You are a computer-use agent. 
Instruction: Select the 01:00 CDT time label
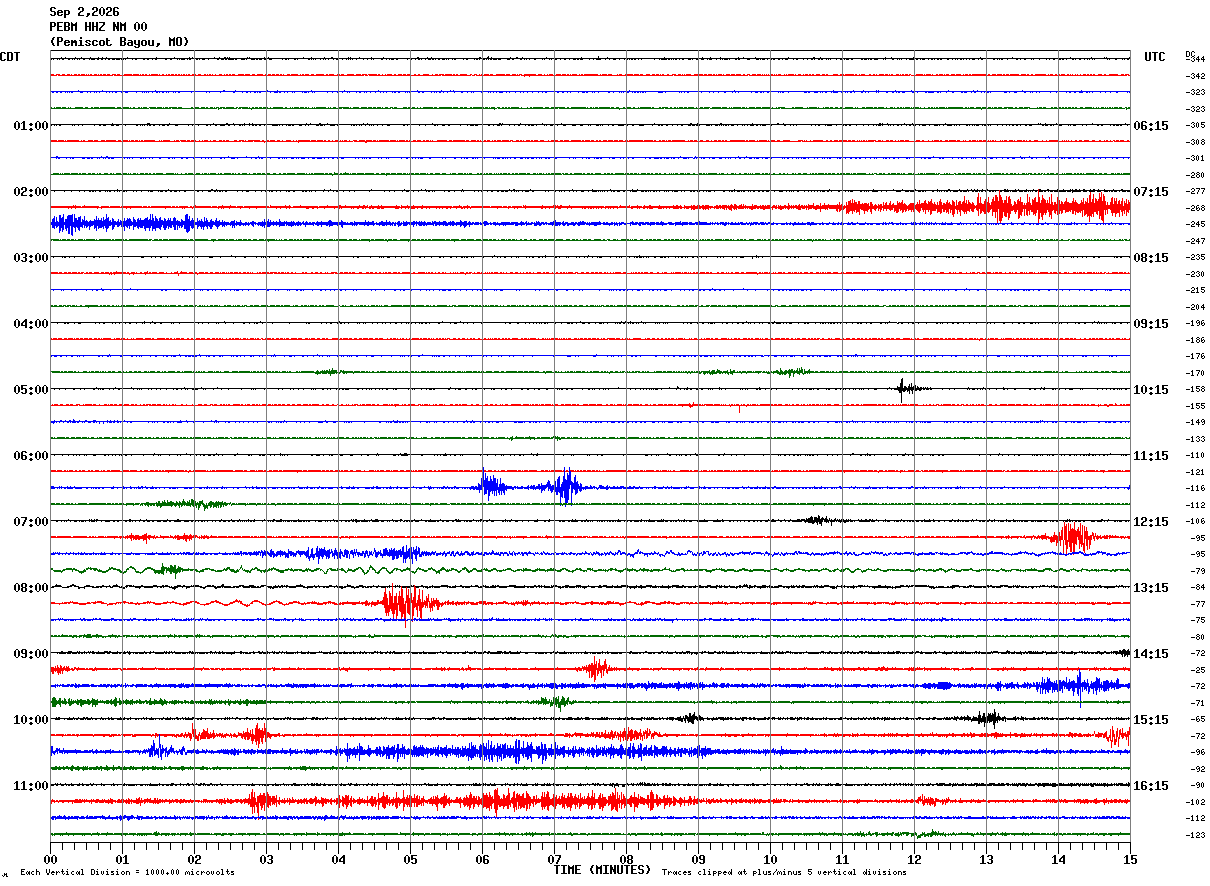pyautogui.click(x=31, y=126)
